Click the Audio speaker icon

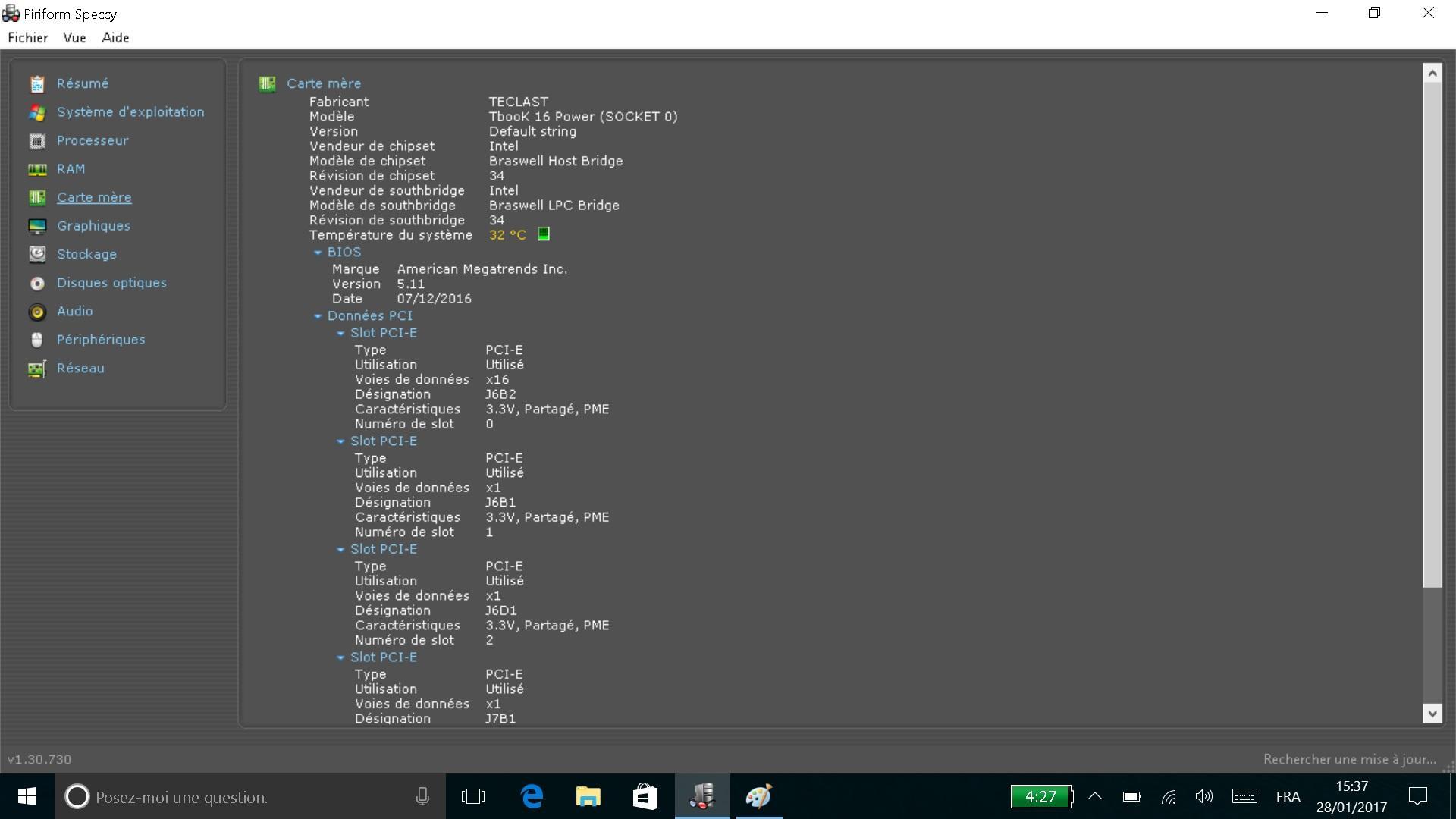[37, 312]
